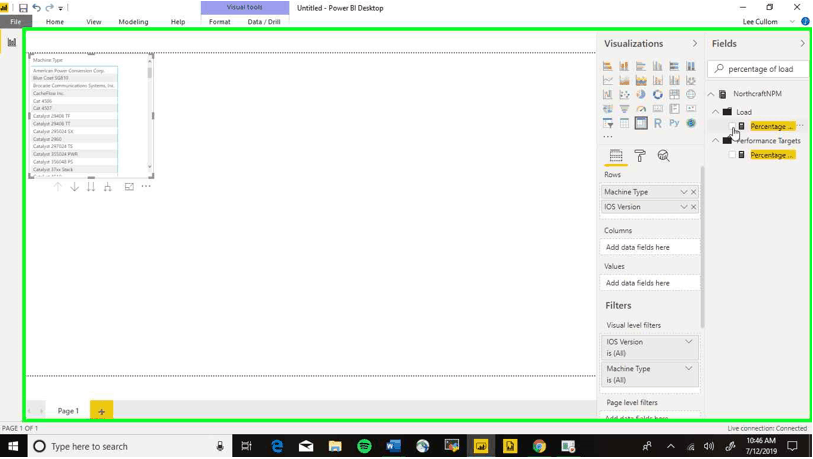Add a new report page
The width and height of the screenshot is (813, 459).
coord(101,411)
